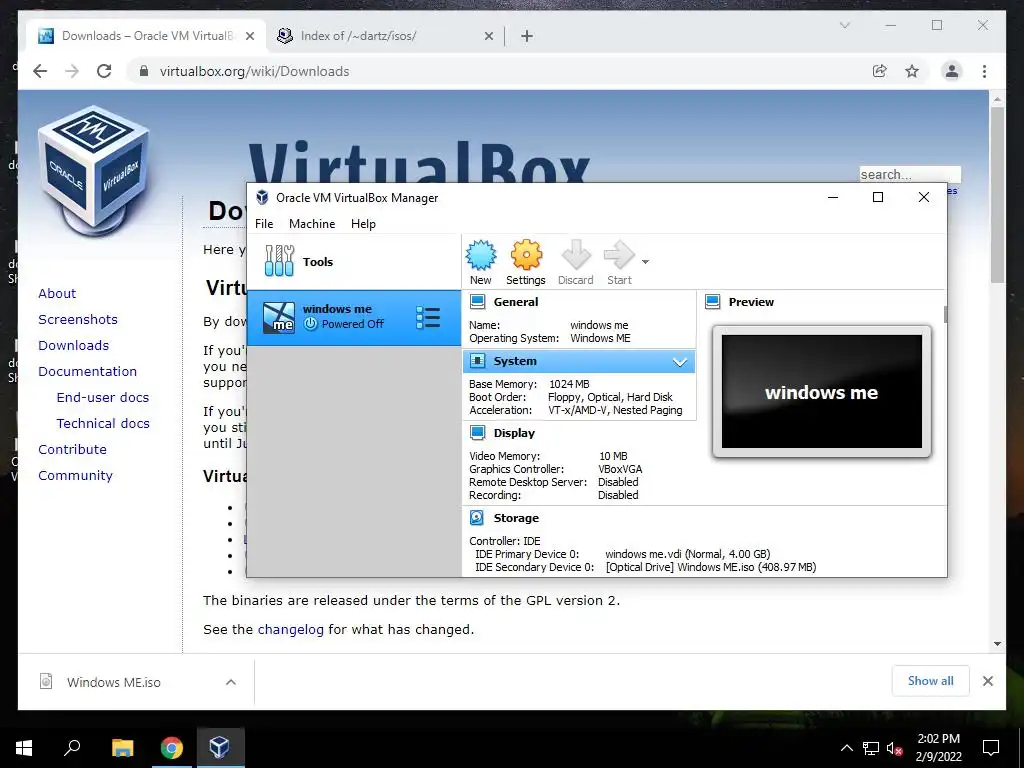Screen dimensions: 1024x768
Task: Open the Machine menu
Action: coord(312,223)
